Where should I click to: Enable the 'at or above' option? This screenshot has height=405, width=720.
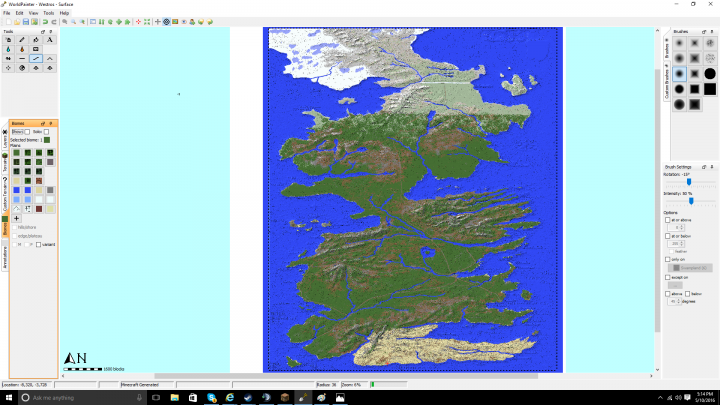pos(668,219)
